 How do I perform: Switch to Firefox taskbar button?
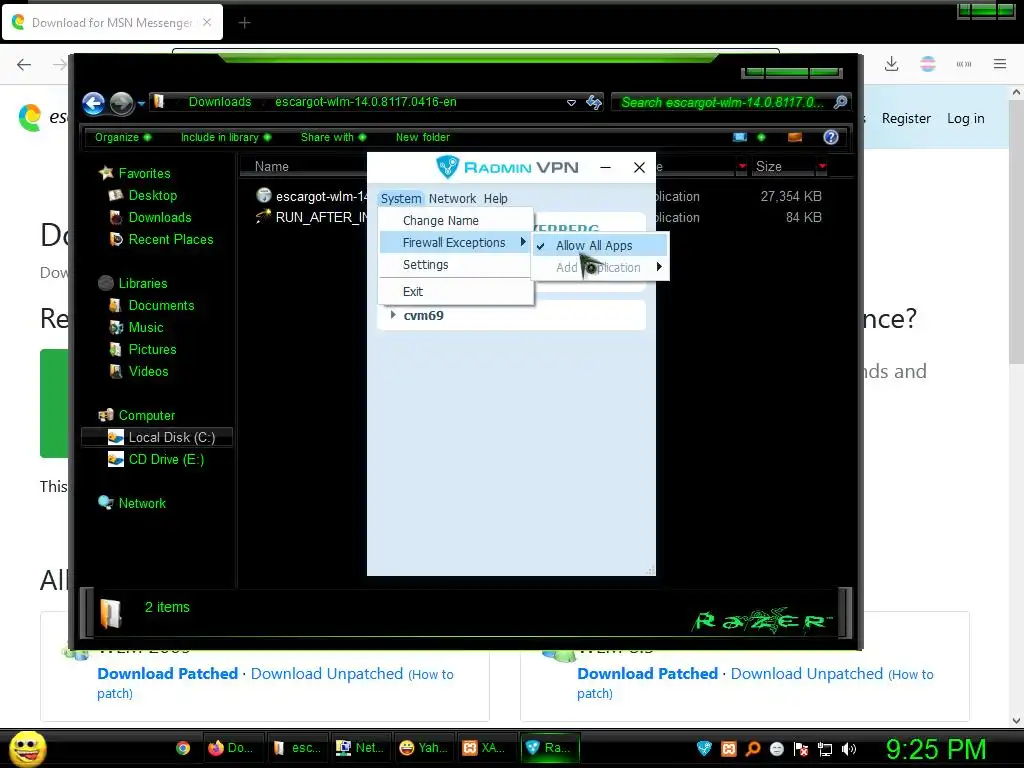(233, 748)
